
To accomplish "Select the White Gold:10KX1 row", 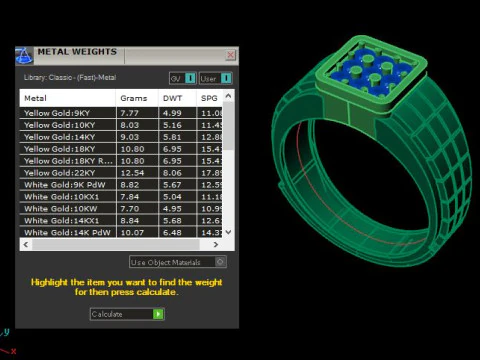I will (x=121, y=197).
